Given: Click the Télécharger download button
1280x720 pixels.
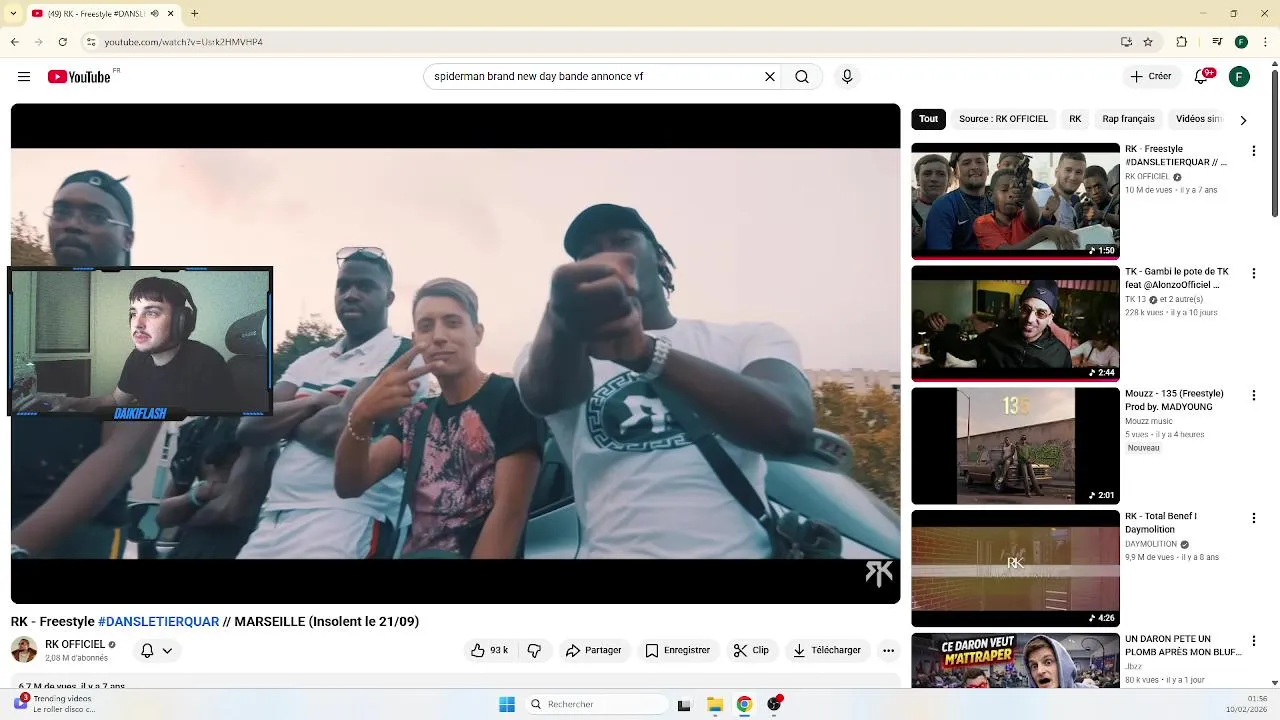Looking at the screenshot, I should (x=827, y=650).
